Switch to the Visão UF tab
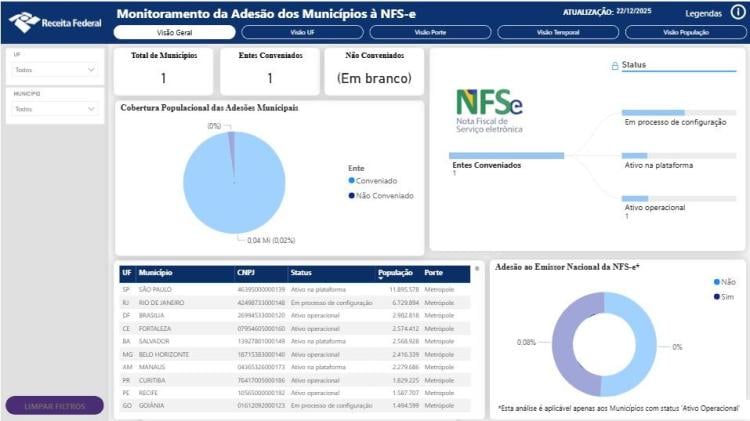 click(302, 32)
